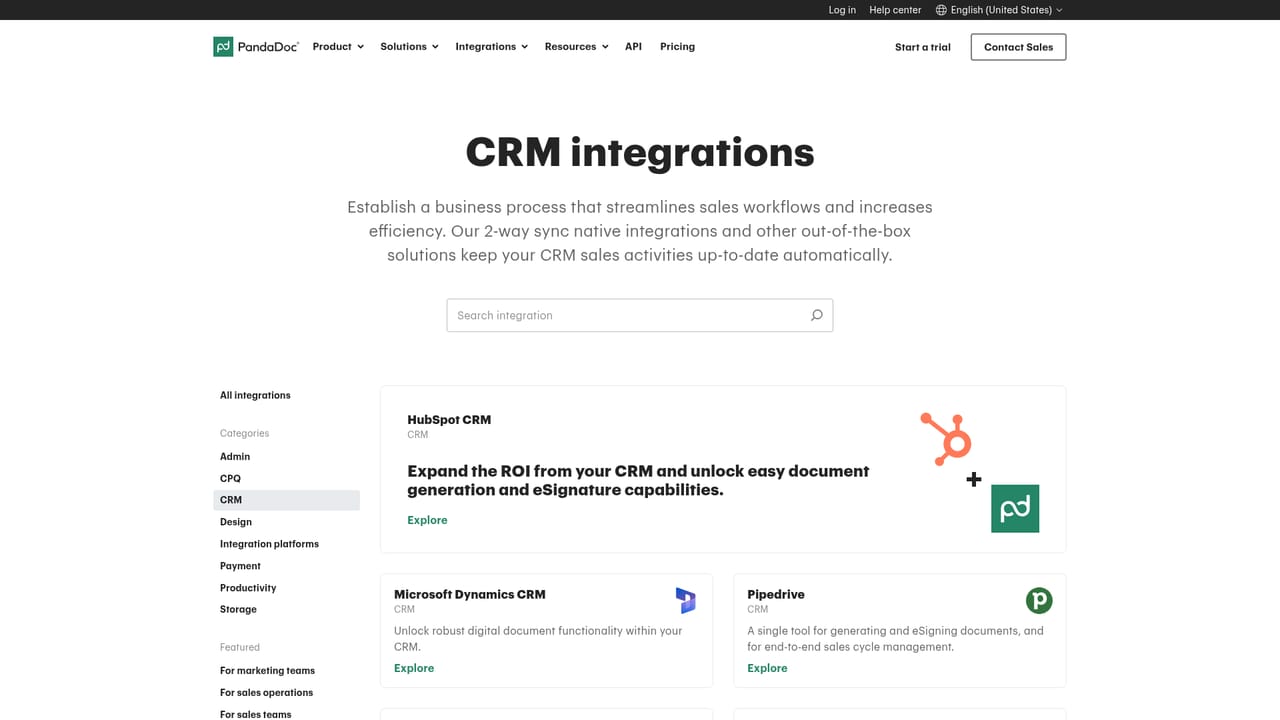
Task: Show All integrations
Action: tap(255, 396)
